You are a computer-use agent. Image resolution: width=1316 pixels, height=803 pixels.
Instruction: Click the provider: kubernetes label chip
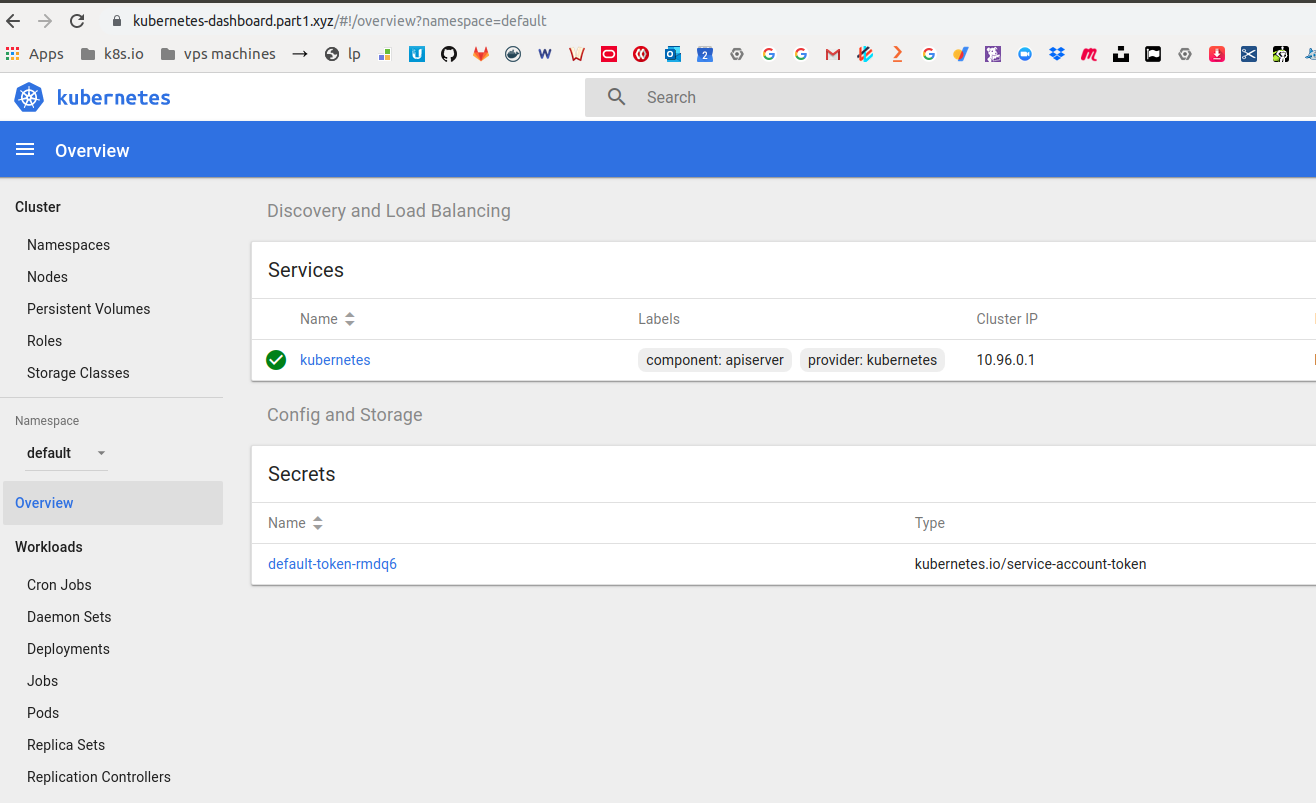(872, 360)
